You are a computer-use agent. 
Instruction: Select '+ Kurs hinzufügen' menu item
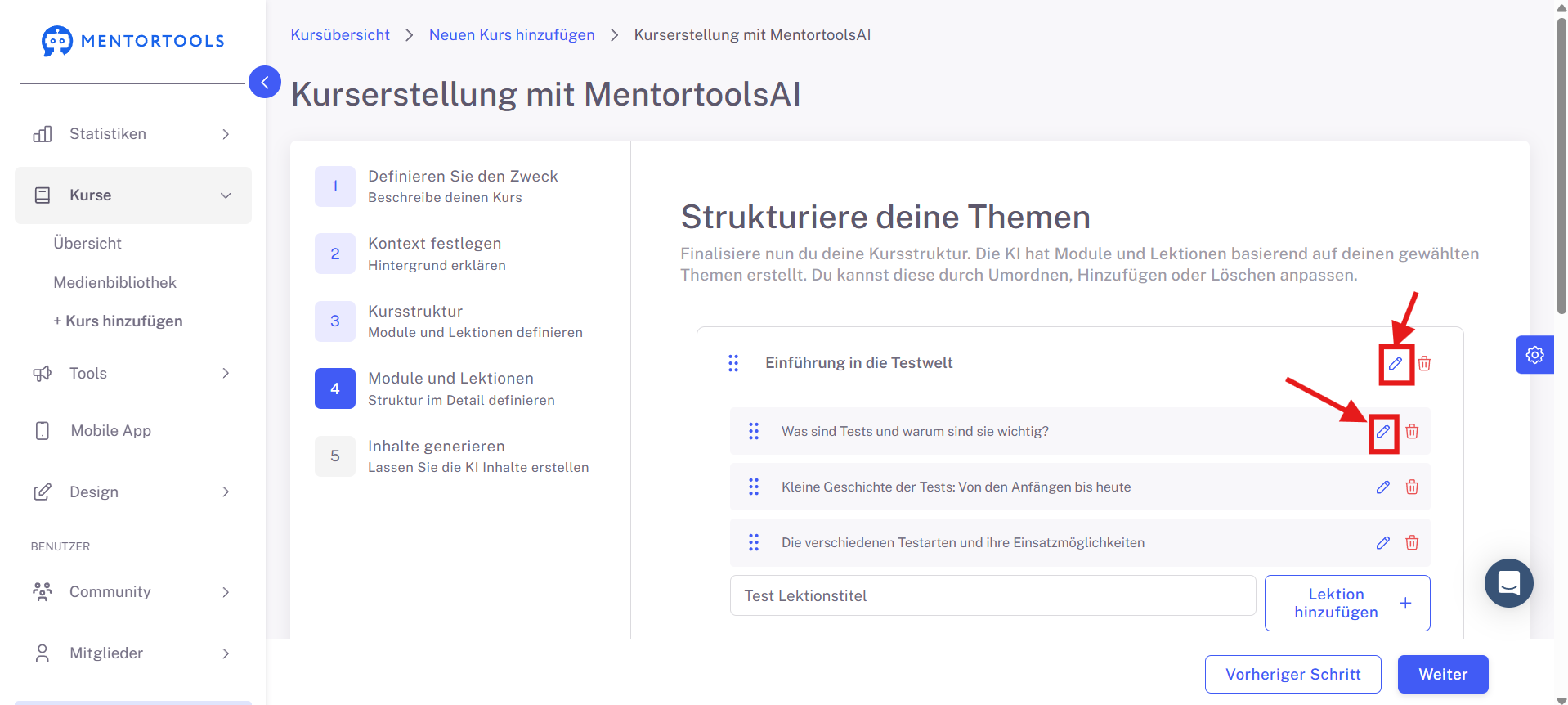119,321
